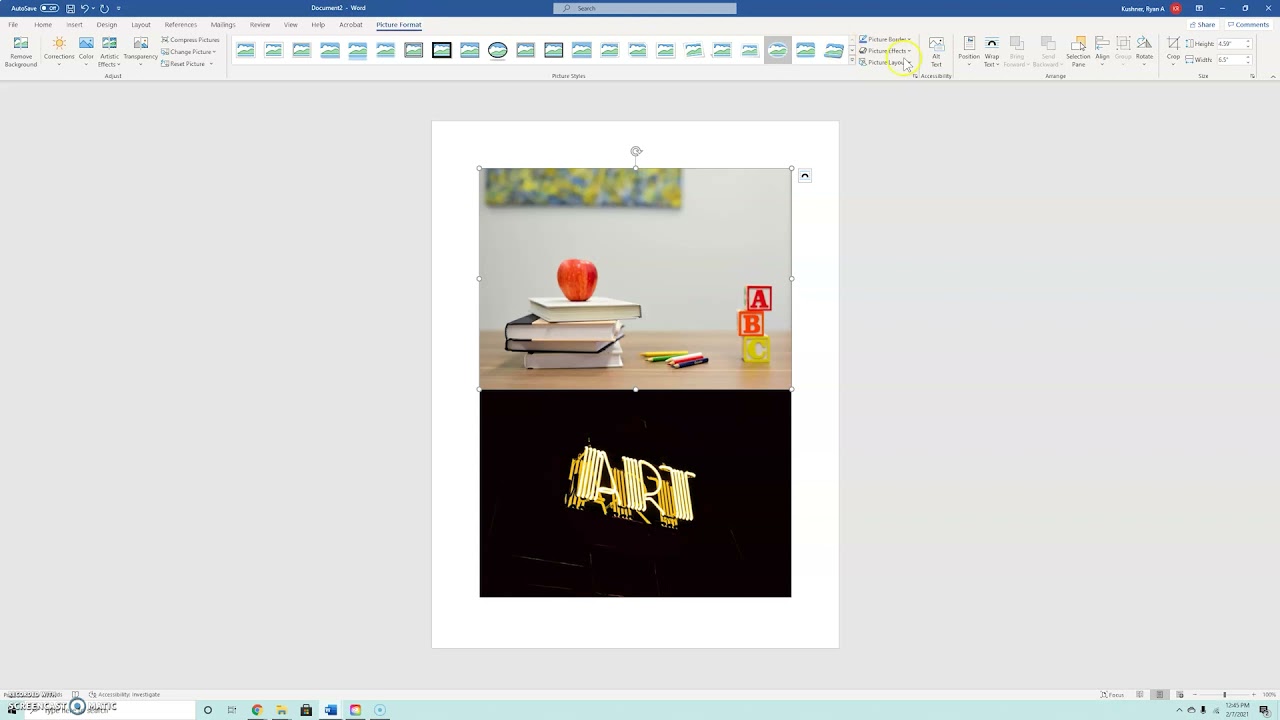Open the Acrobat tab
Viewport: 1280px width, 720px height.
(x=351, y=24)
